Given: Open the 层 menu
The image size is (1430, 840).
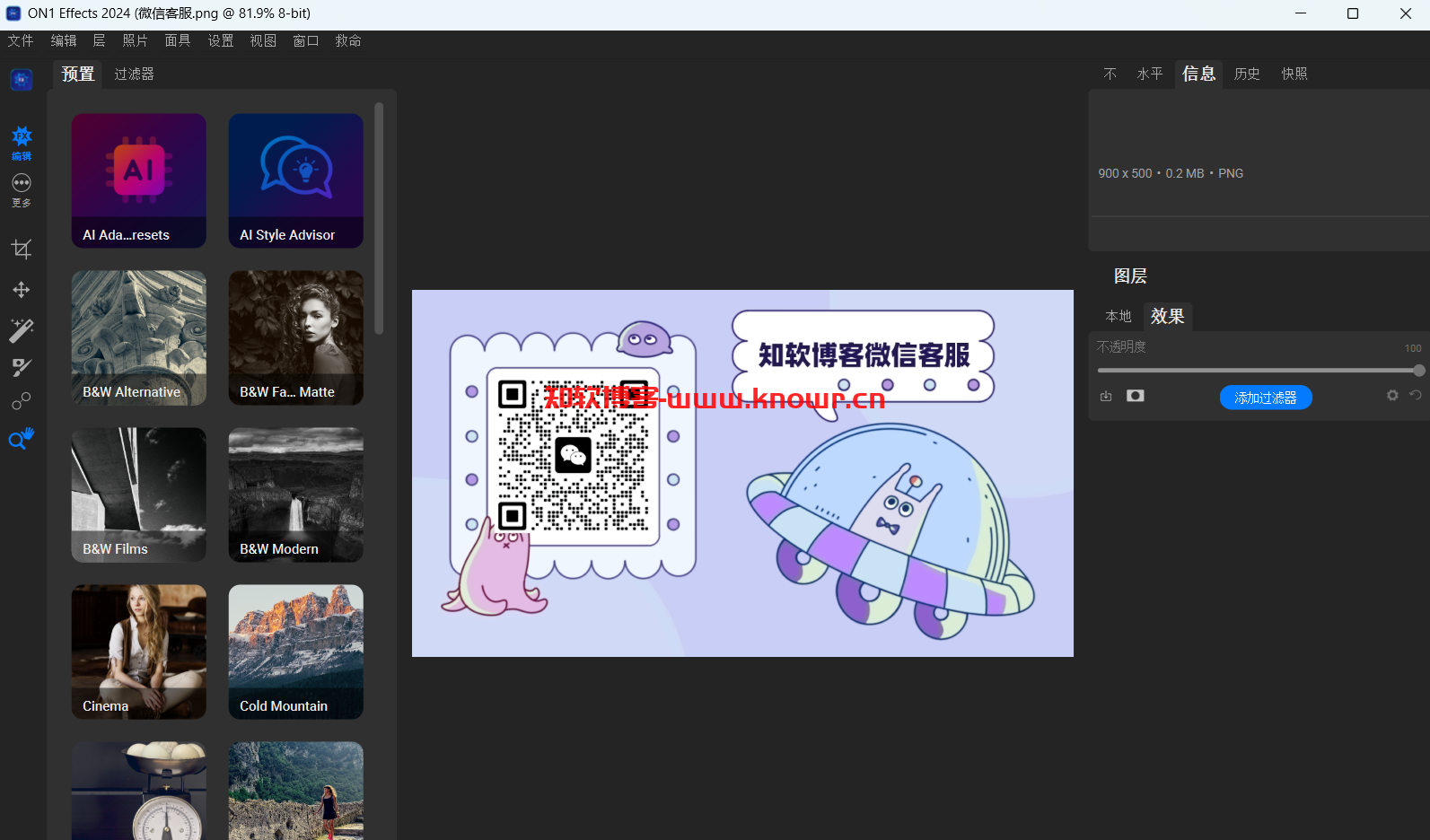Looking at the screenshot, I should click(x=100, y=40).
